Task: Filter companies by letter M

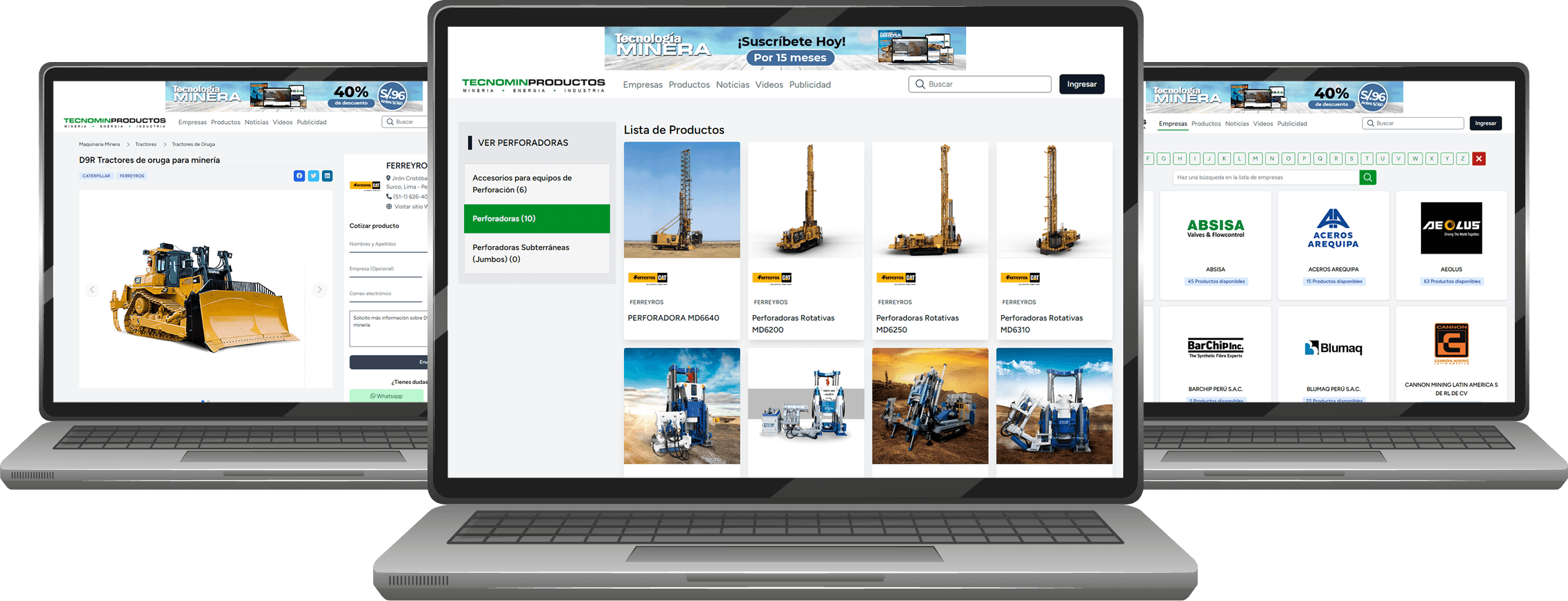Action: click(x=1256, y=159)
